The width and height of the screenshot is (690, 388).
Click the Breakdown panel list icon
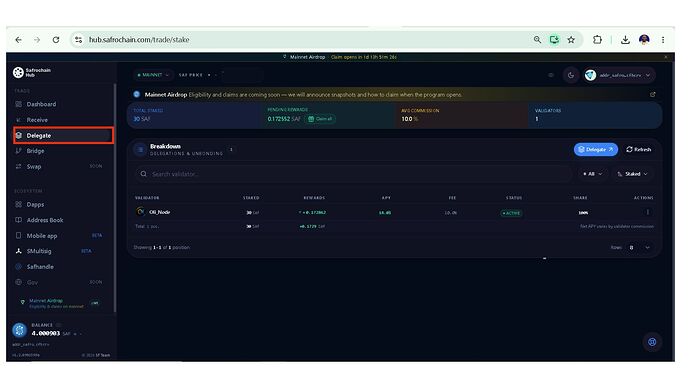[x=140, y=150]
